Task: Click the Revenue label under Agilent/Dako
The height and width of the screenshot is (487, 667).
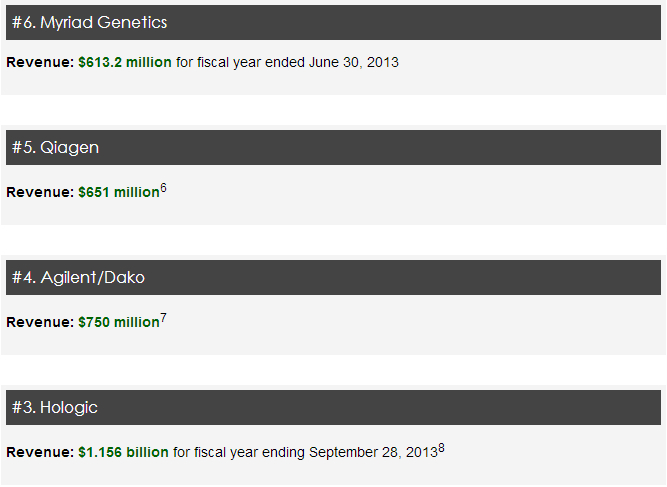Action: (40, 322)
